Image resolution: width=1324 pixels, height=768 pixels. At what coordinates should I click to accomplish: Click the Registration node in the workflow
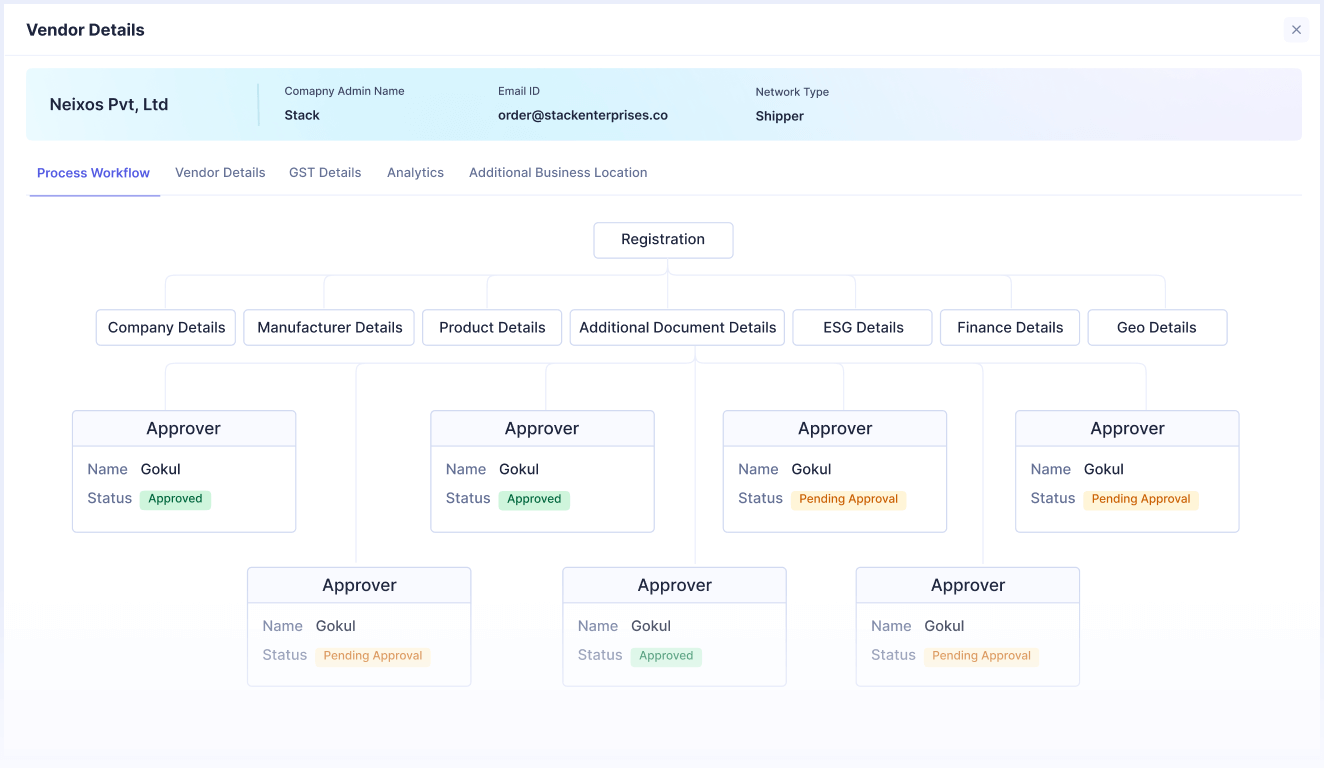[663, 240]
